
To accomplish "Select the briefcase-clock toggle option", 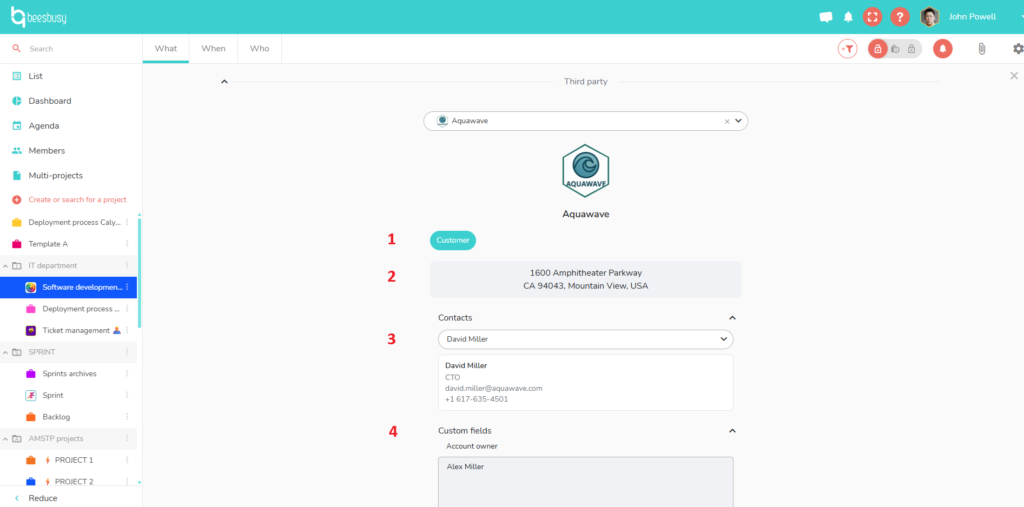I will tap(895, 48).
